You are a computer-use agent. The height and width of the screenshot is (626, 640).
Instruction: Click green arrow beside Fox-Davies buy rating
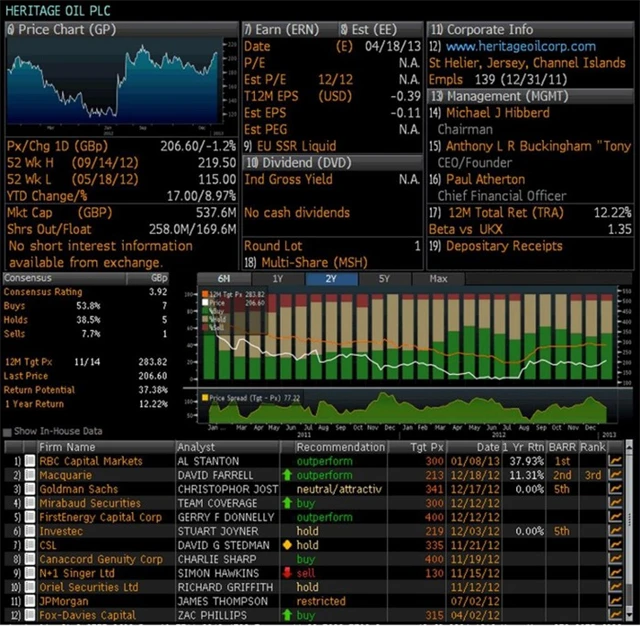(x=287, y=616)
